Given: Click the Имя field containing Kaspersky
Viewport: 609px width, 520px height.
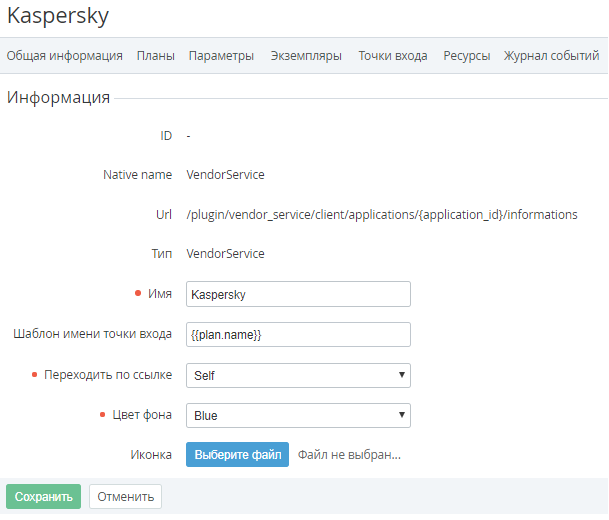Looking at the screenshot, I should (298, 294).
